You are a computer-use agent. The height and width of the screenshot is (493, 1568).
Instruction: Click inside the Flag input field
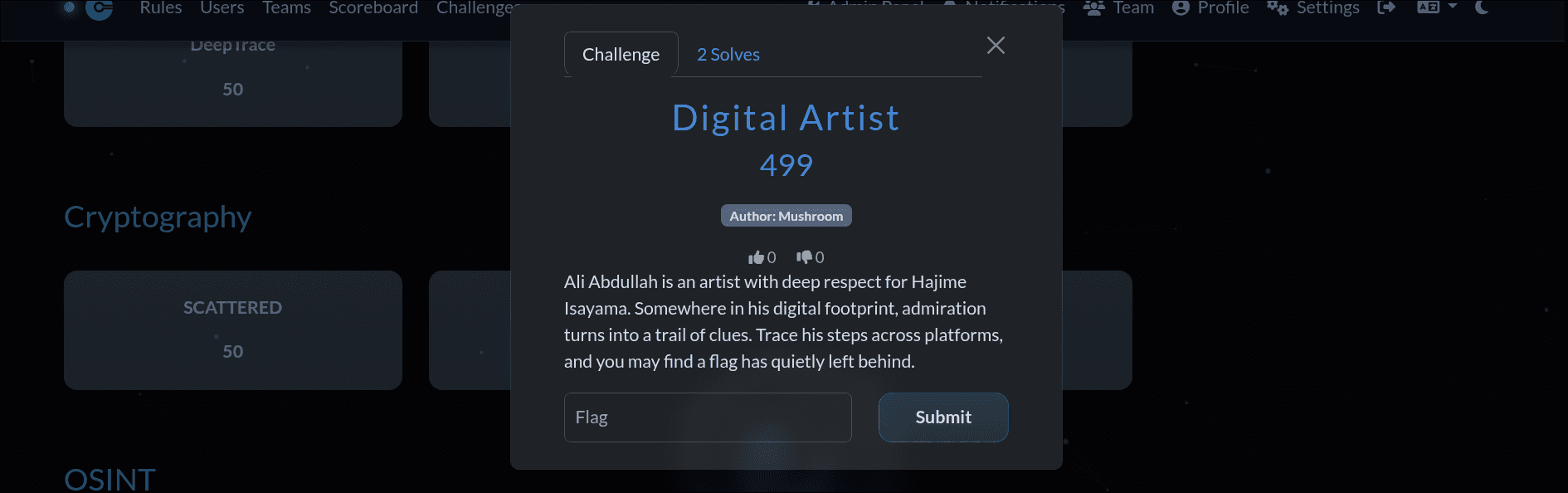coord(708,417)
